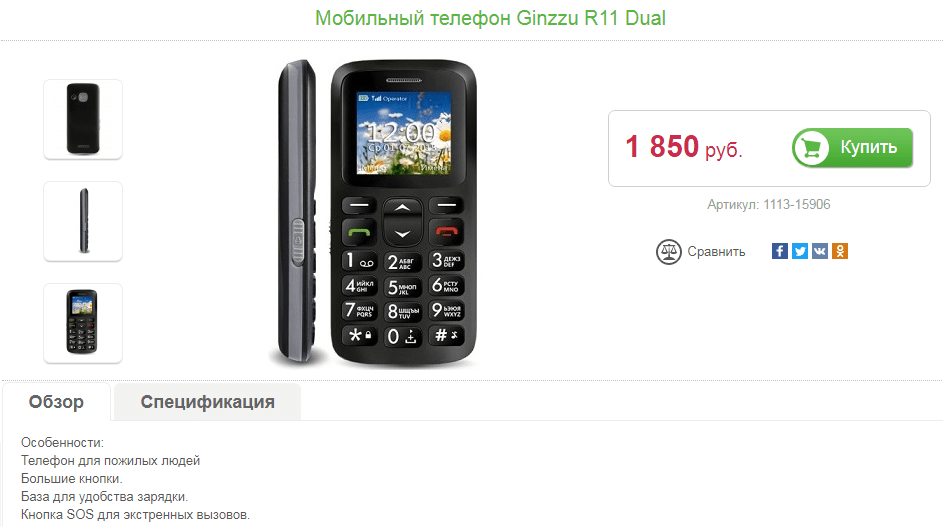Share product on Twitter icon
Screen dimensions: 943x526
[x=800, y=251]
